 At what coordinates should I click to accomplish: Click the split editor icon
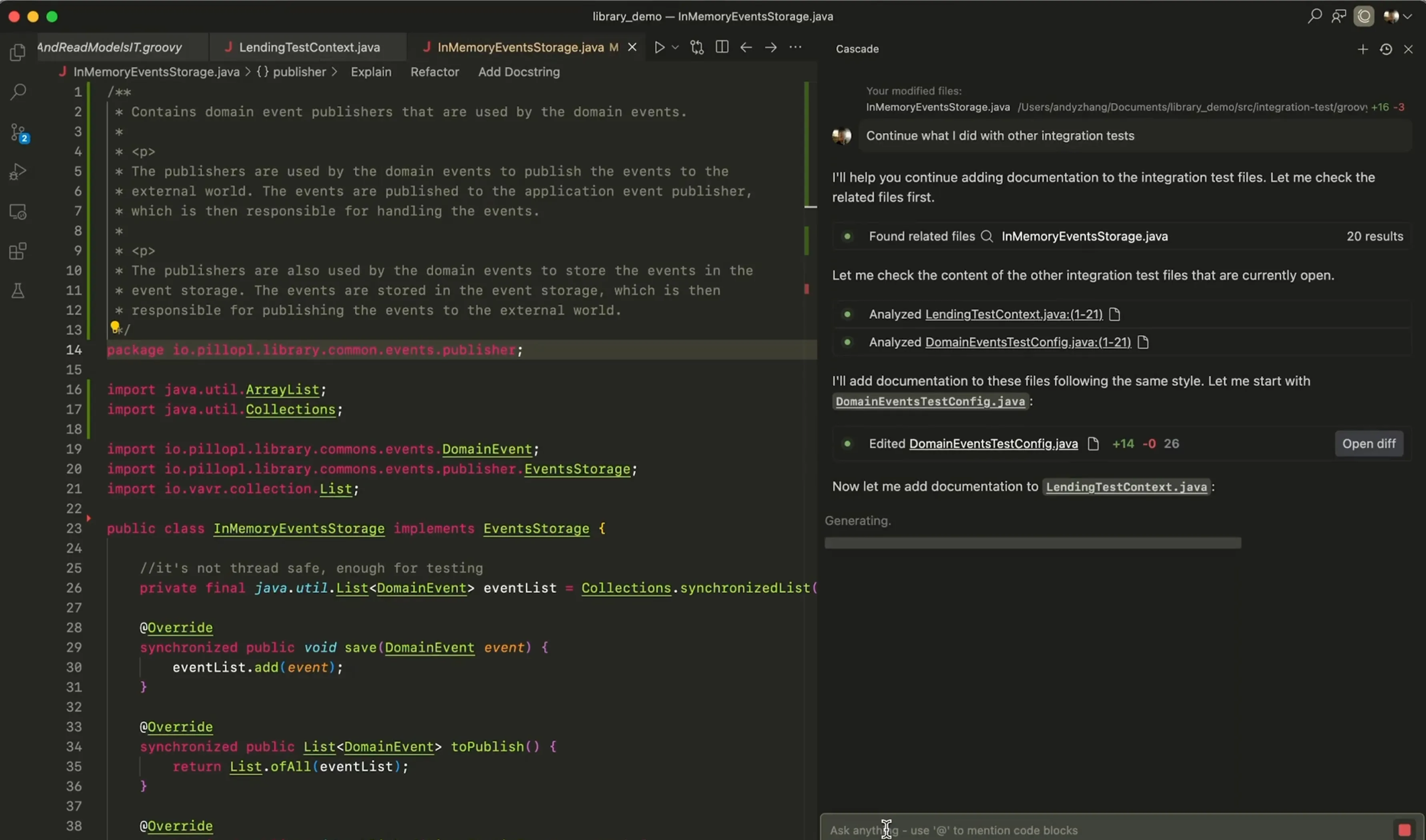(x=721, y=47)
